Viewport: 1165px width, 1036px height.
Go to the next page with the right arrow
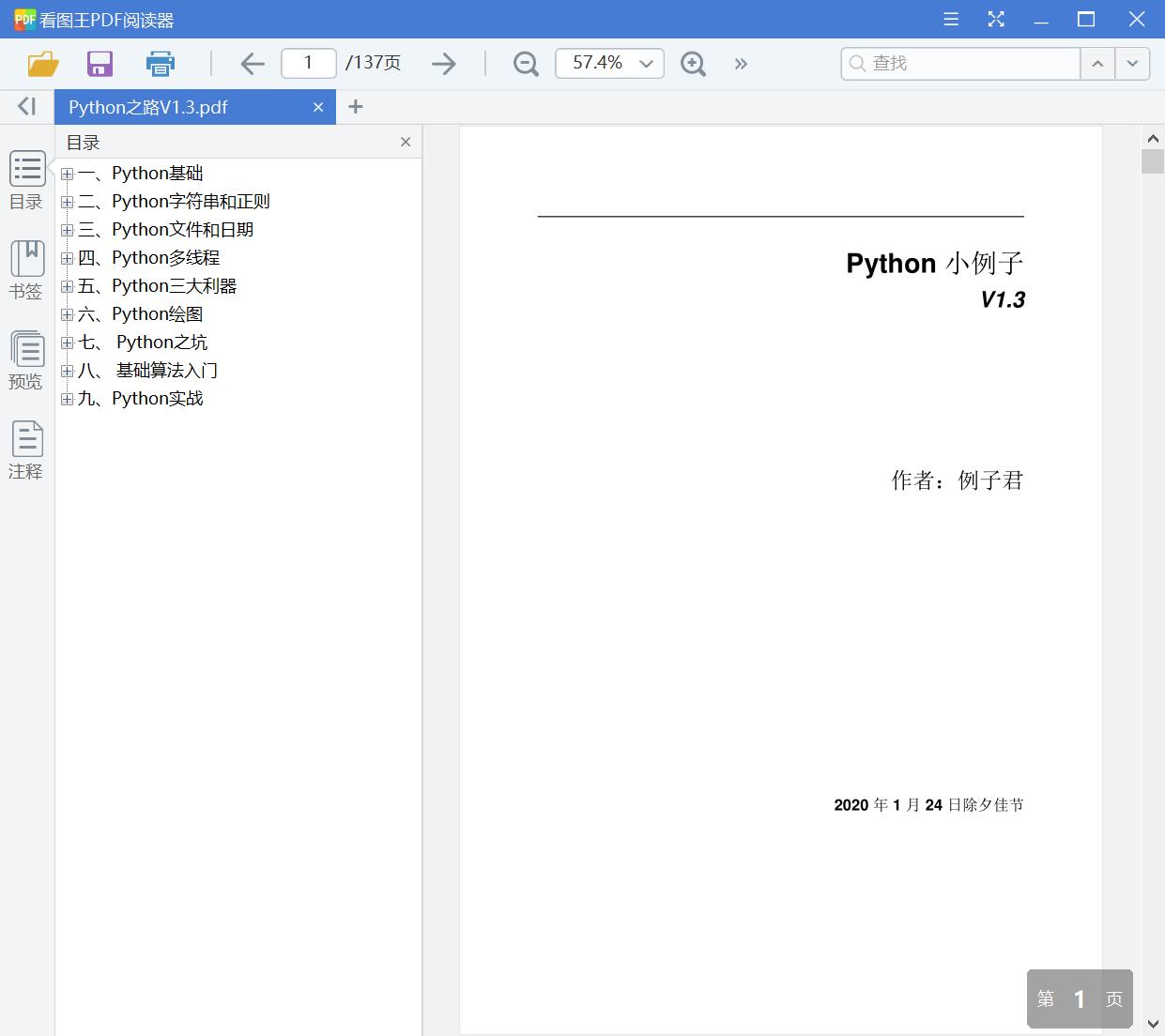tap(442, 63)
